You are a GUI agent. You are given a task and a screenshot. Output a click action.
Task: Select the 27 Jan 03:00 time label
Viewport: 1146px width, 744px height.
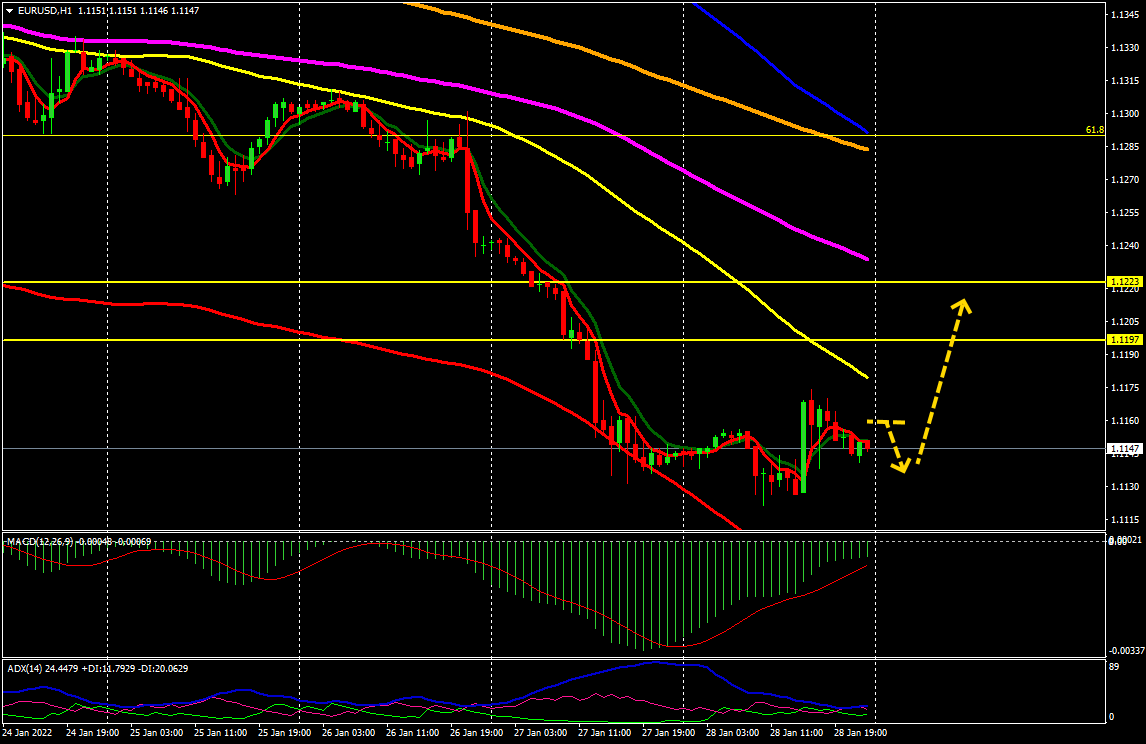click(x=540, y=732)
